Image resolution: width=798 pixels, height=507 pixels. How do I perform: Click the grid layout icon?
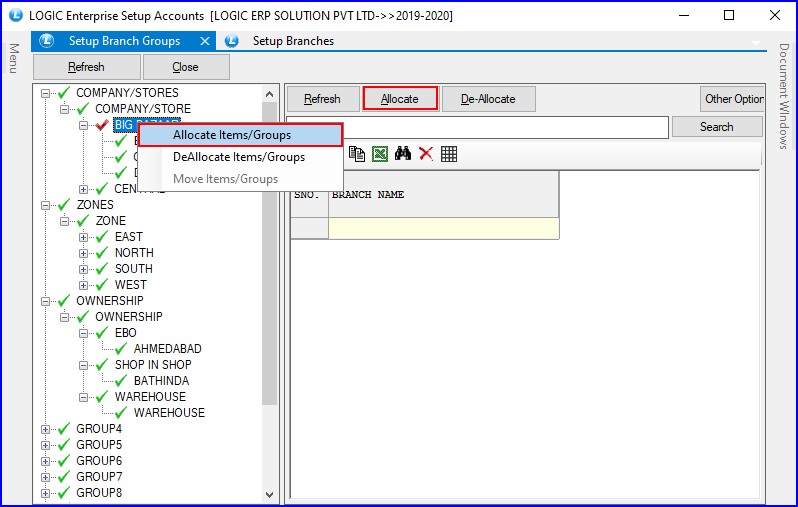449,154
